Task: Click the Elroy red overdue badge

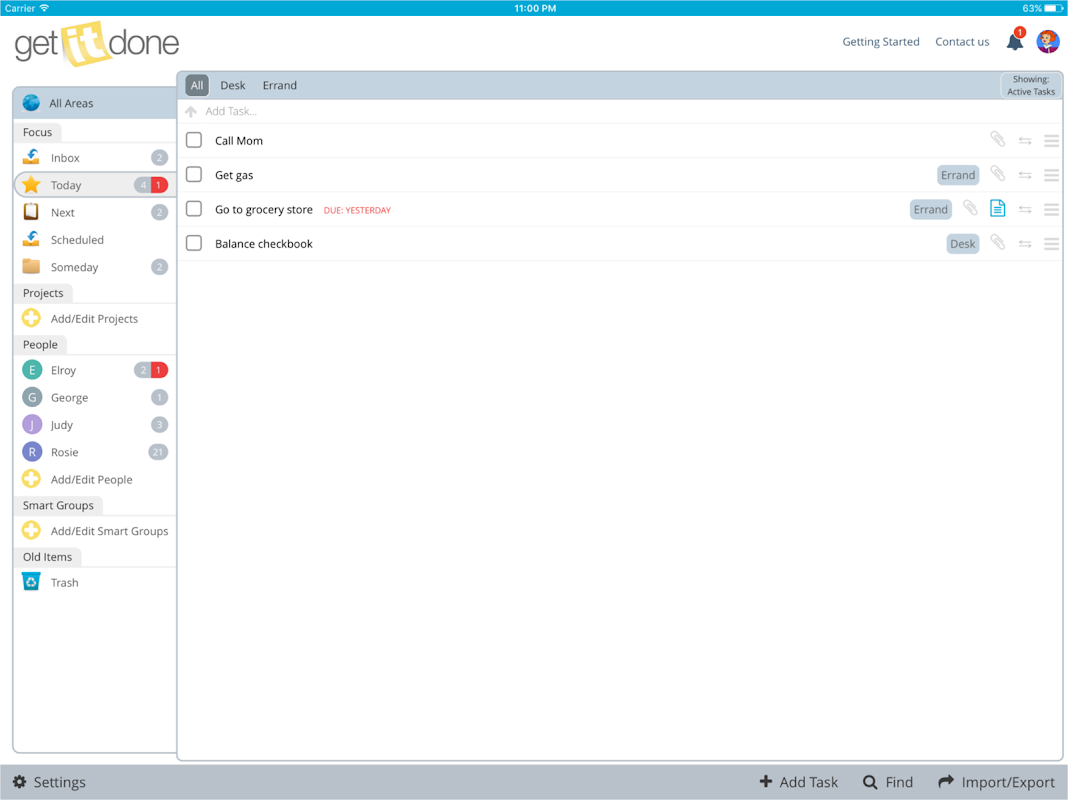Action: coord(159,370)
